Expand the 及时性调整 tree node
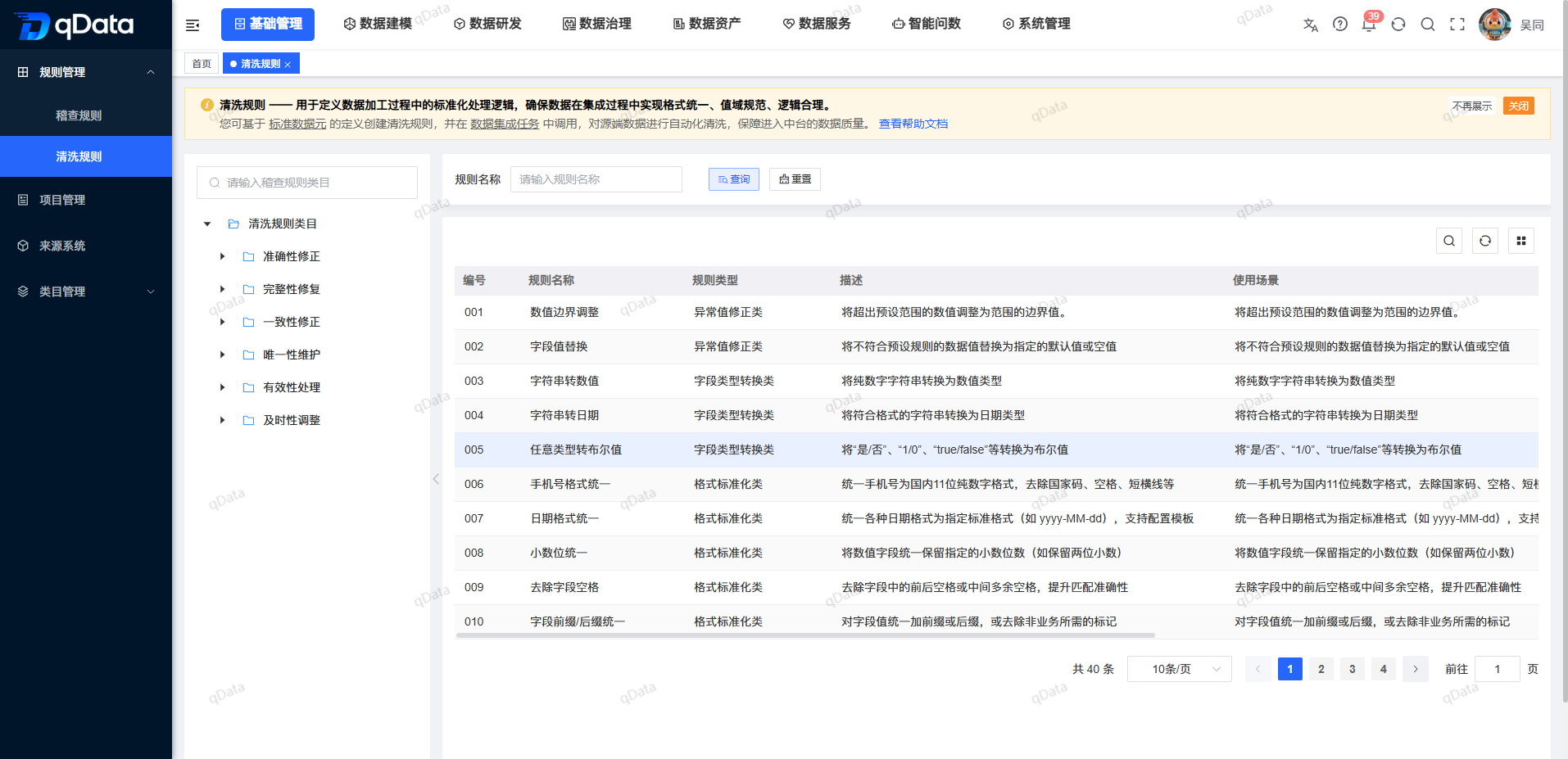The width and height of the screenshot is (1568, 759). (x=222, y=420)
